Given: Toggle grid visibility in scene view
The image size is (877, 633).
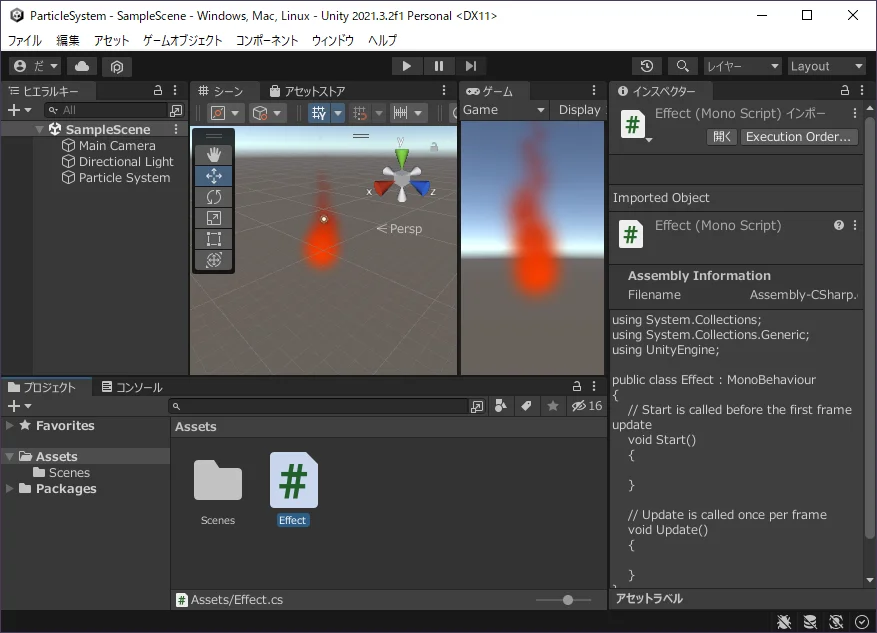Looking at the screenshot, I should click(x=319, y=113).
